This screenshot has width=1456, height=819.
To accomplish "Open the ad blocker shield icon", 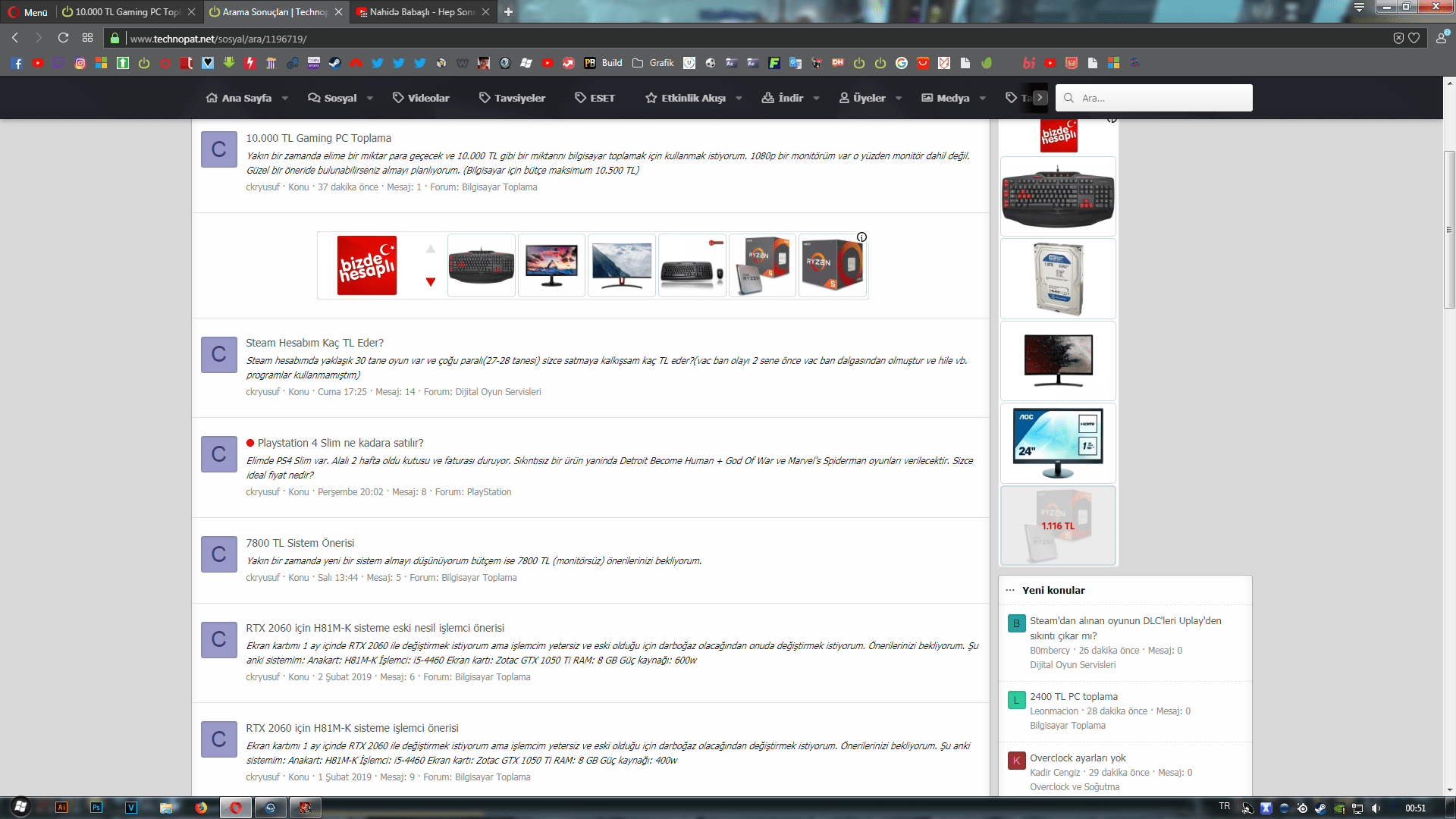I will click(1398, 38).
